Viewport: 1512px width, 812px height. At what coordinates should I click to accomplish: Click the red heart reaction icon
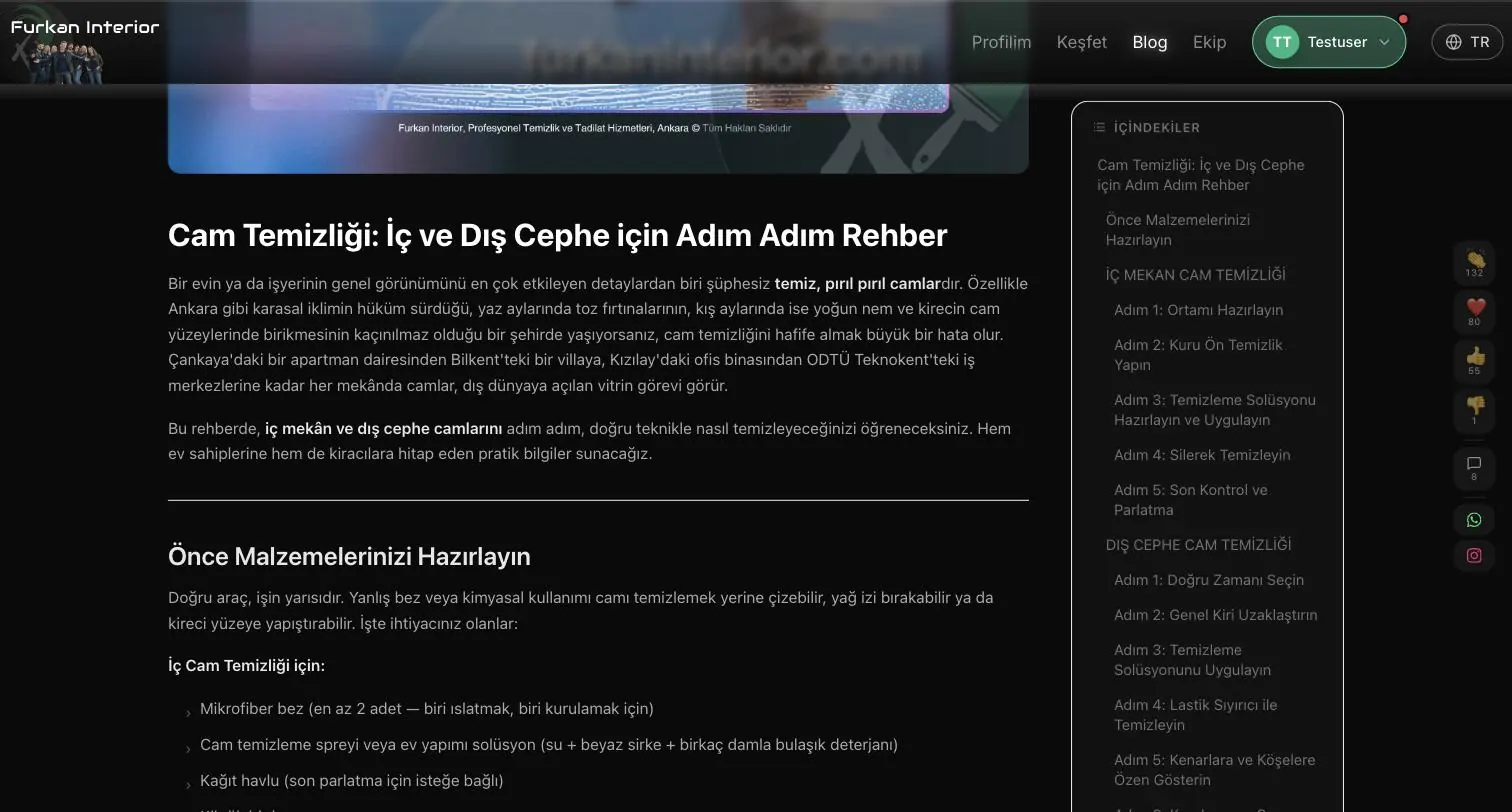(x=1474, y=308)
